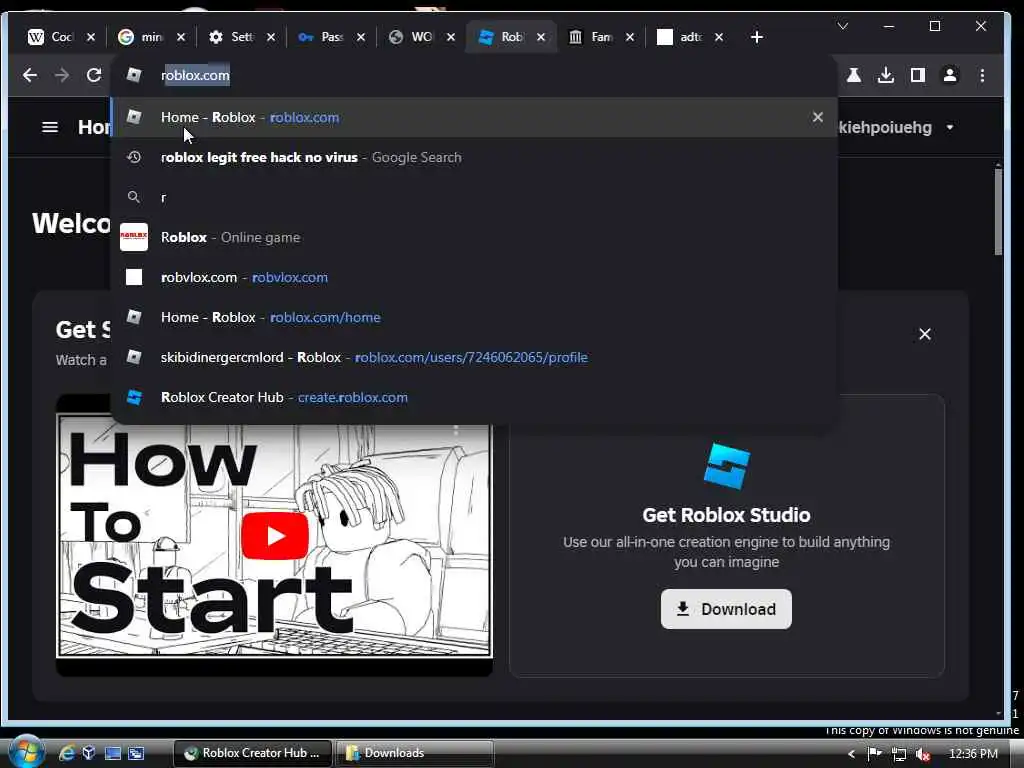Select the 'r' search suggestion
This screenshot has width=1024, height=768.
[474, 197]
